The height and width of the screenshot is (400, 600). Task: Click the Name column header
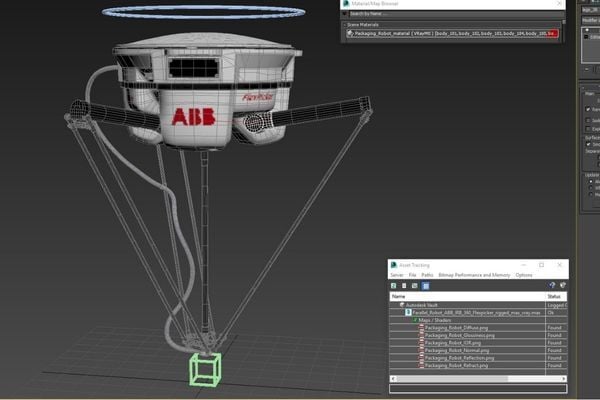(x=400, y=296)
